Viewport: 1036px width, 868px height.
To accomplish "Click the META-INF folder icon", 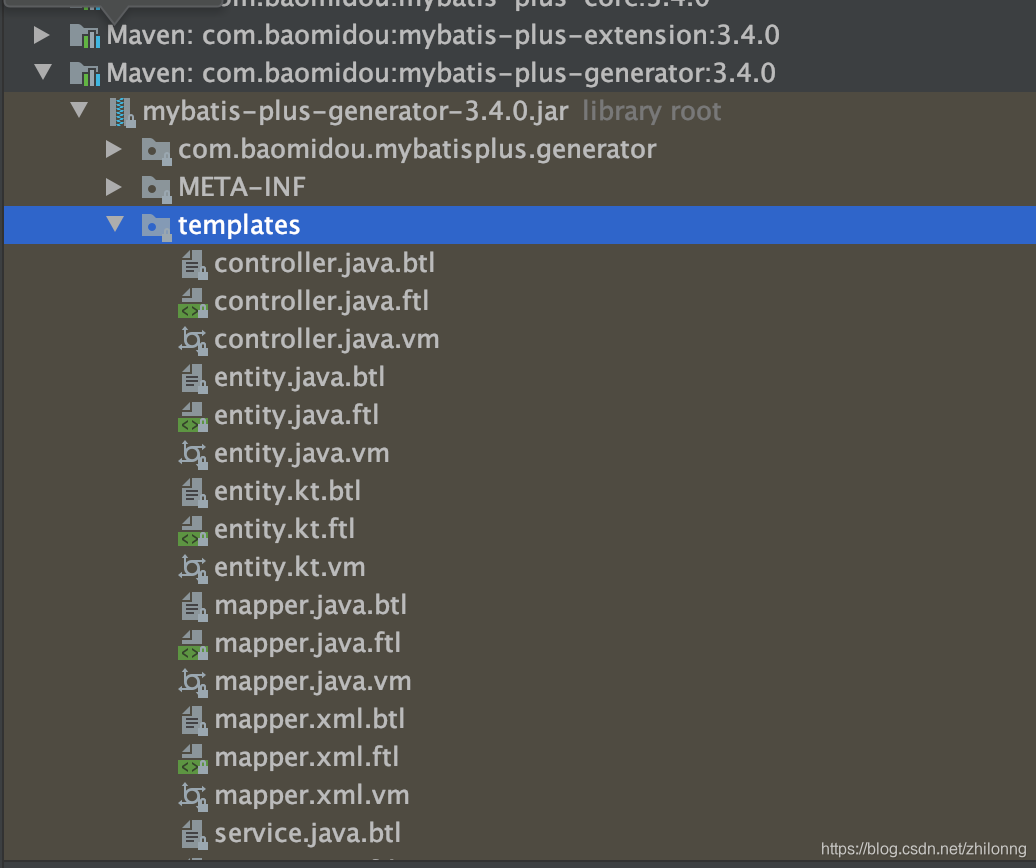I will point(157,189).
